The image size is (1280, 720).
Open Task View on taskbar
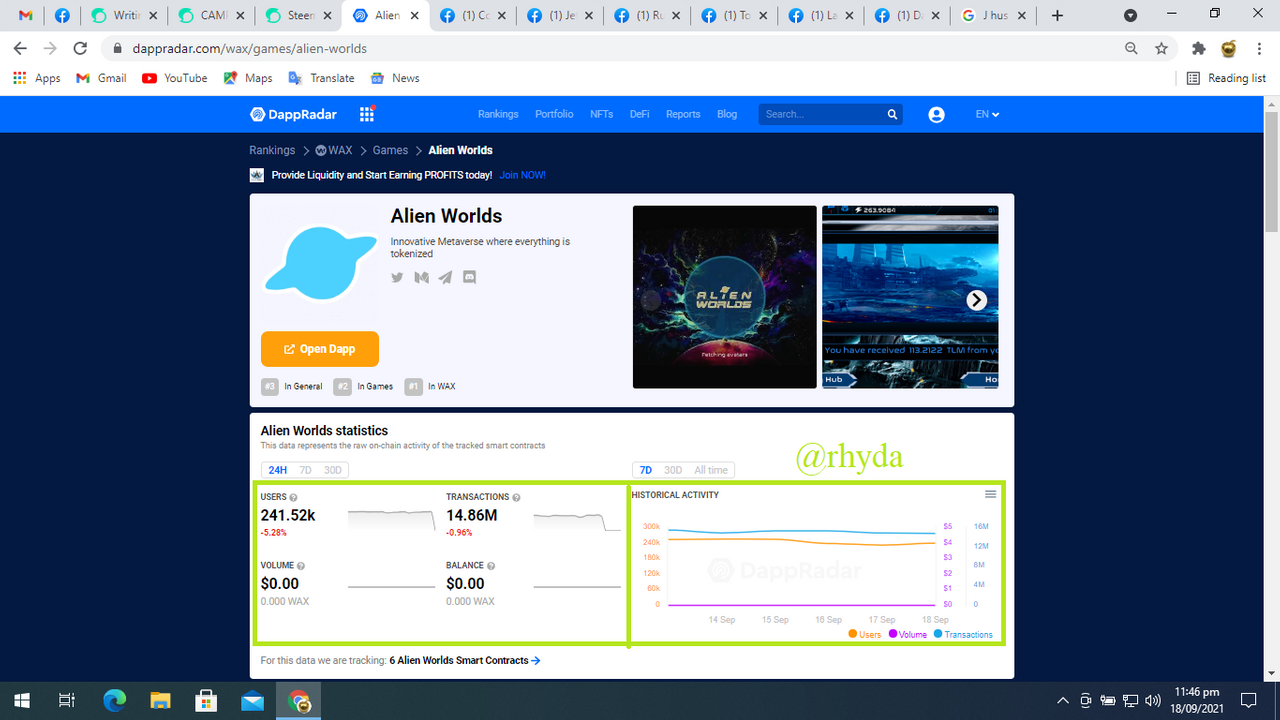pos(67,700)
